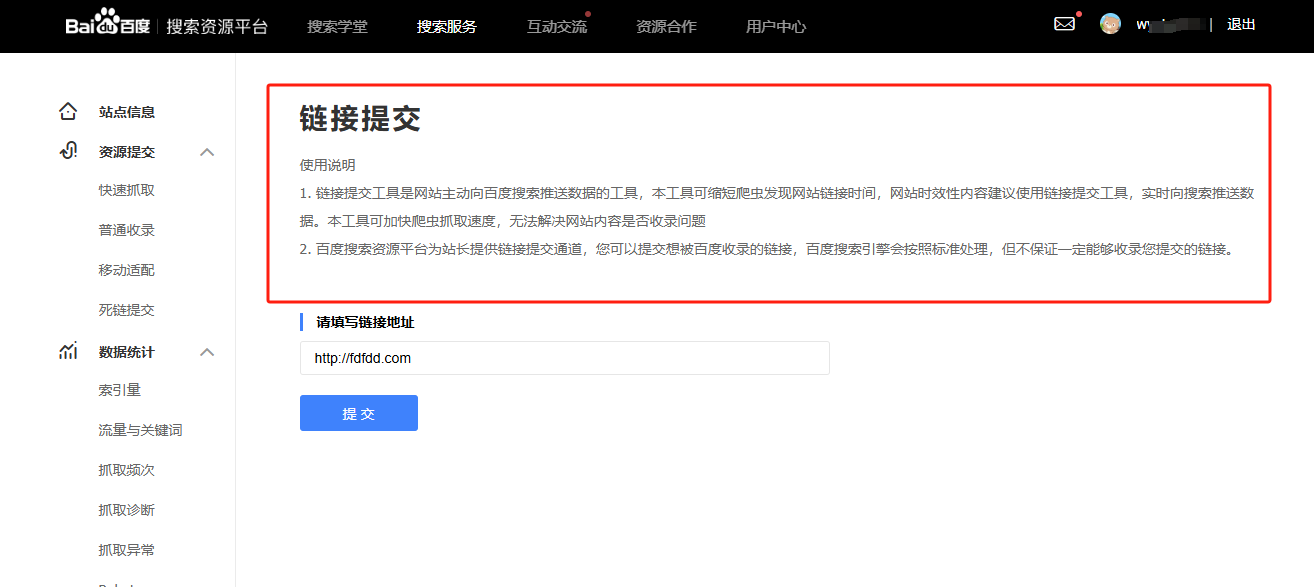
Task: Open 抓取异常 in the sidebar
Action: tap(127, 550)
